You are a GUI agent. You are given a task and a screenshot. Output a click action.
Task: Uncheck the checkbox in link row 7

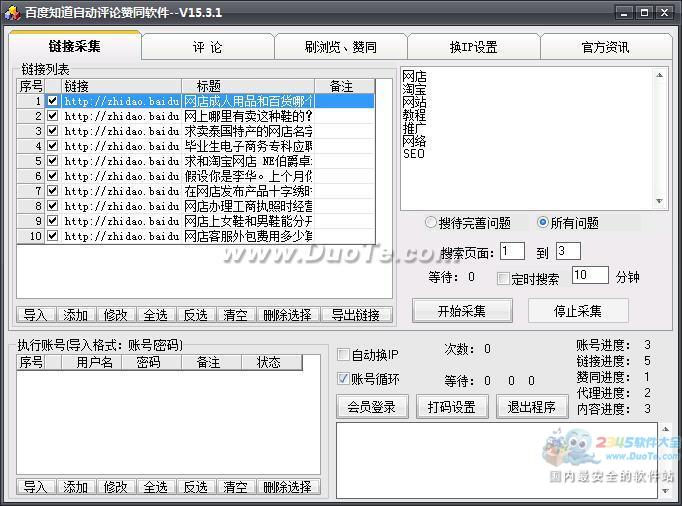pyautogui.click(x=53, y=191)
